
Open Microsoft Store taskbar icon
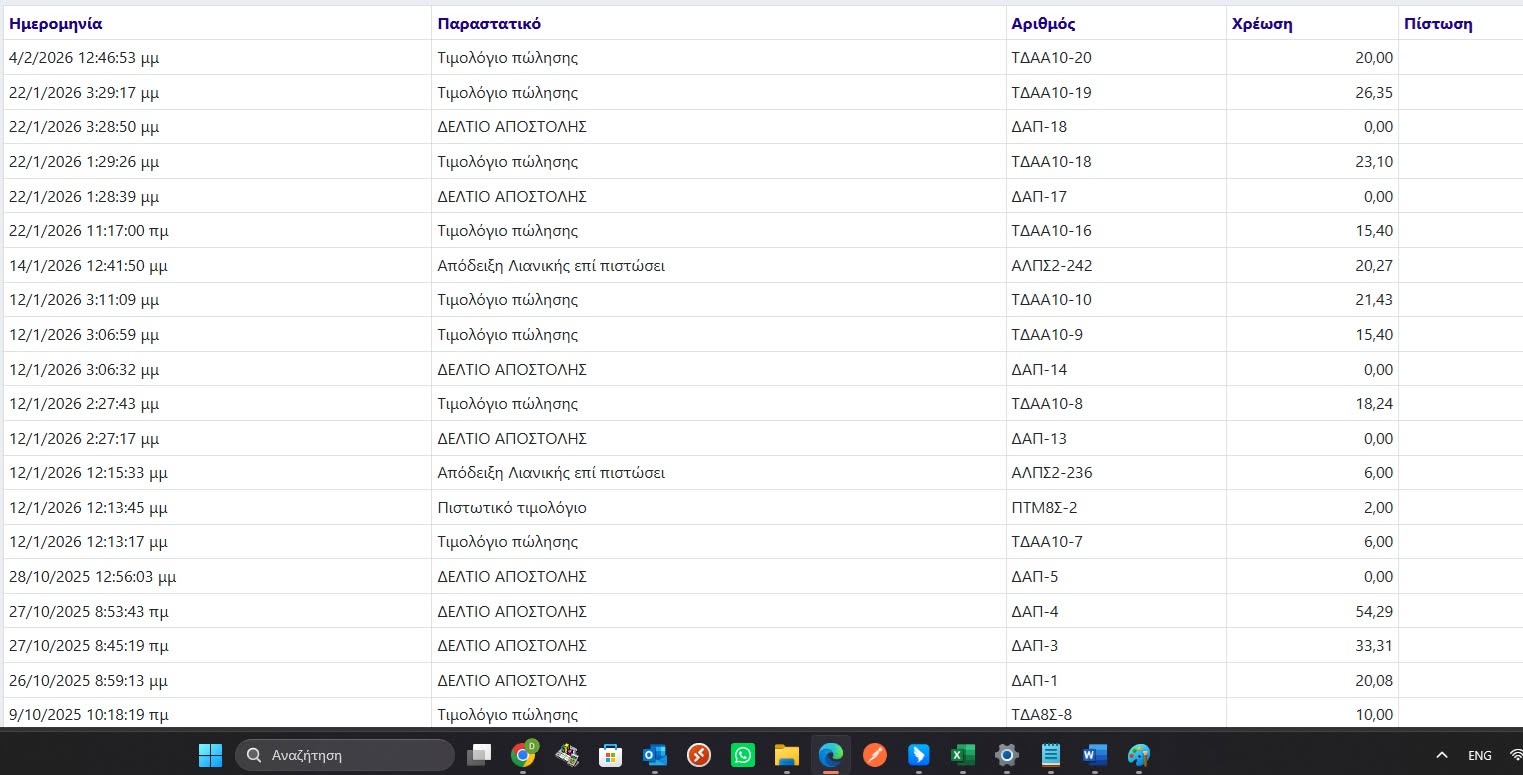point(611,755)
